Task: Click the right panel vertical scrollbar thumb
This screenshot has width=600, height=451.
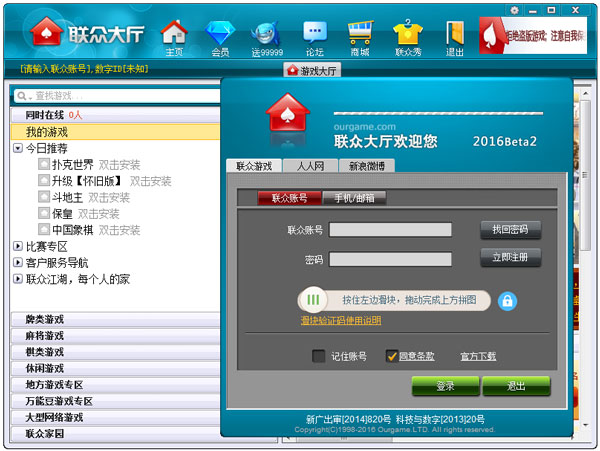Action: [x=585, y=175]
